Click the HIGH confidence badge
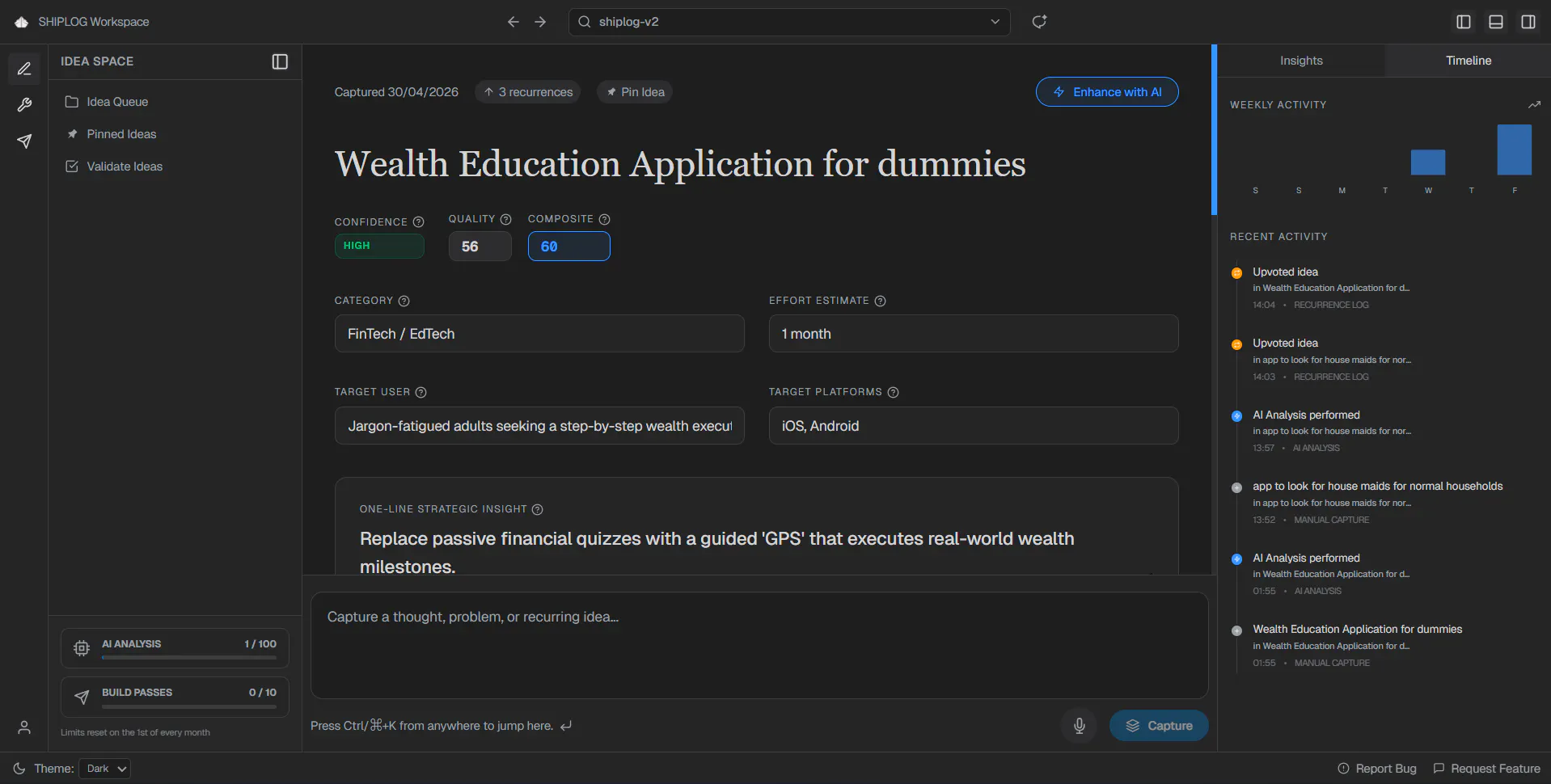Viewport: 1551px width, 784px height. 379,246
